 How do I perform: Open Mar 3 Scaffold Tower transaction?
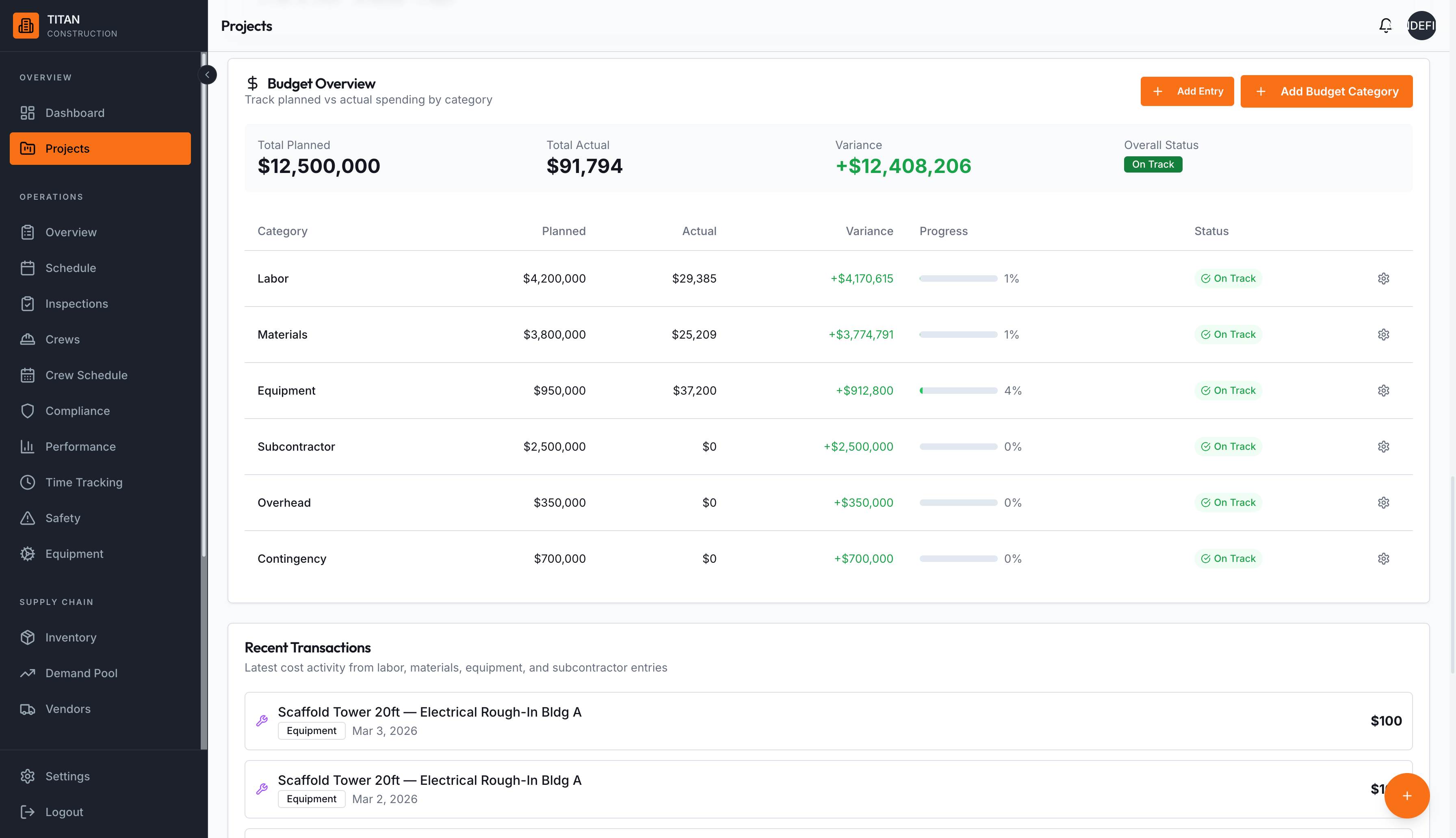pos(828,721)
